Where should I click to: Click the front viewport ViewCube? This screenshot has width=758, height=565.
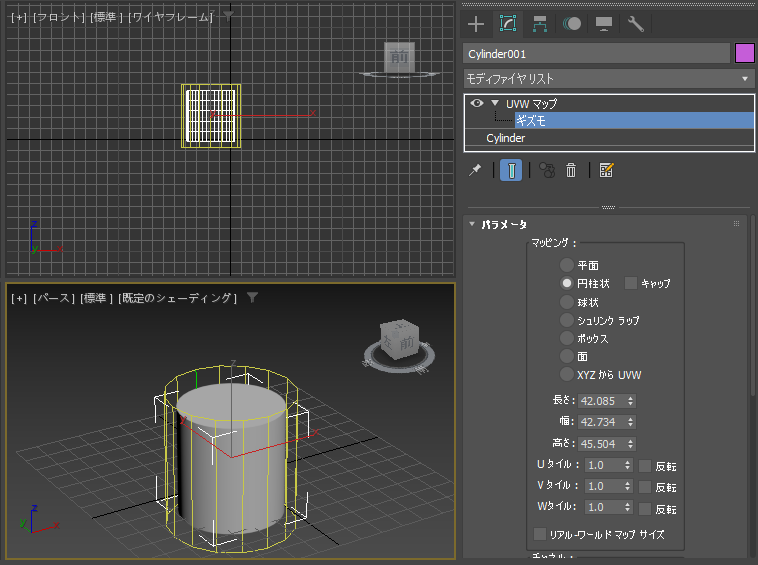[399, 58]
